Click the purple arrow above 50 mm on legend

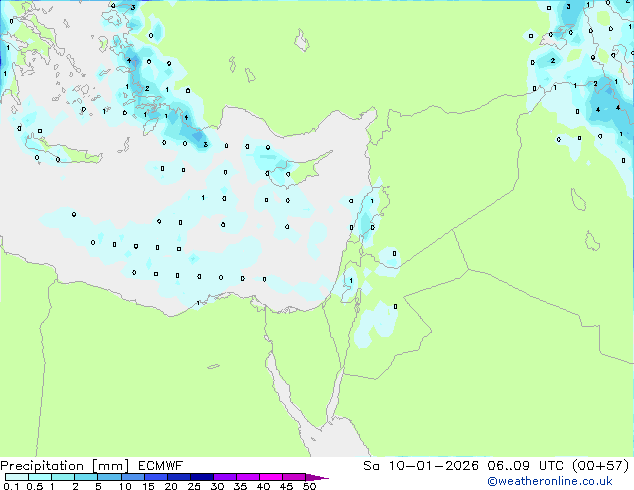click(317, 477)
